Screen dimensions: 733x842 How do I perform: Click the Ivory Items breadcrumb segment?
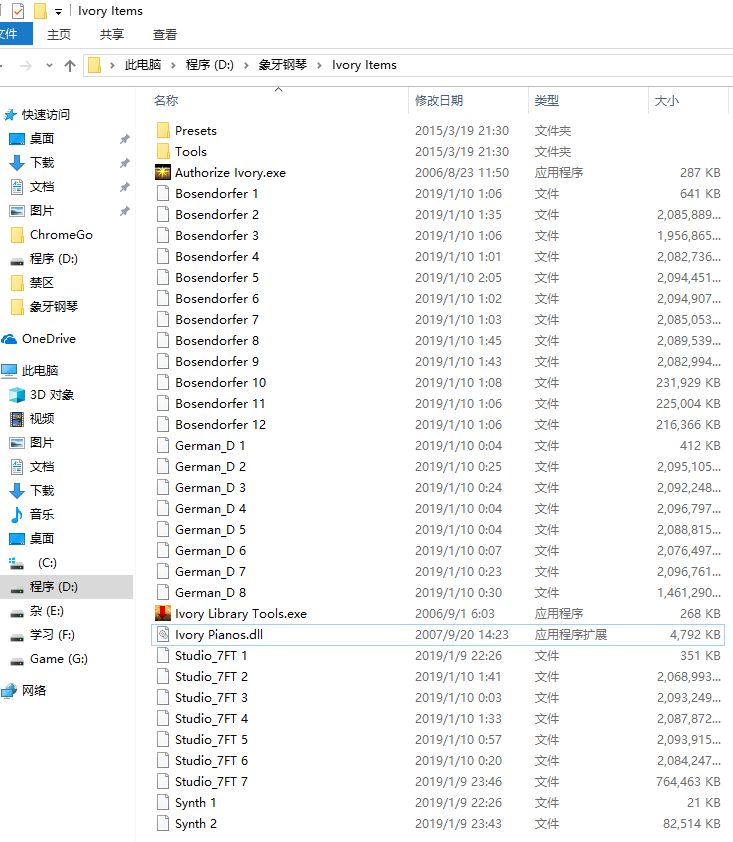364,65
